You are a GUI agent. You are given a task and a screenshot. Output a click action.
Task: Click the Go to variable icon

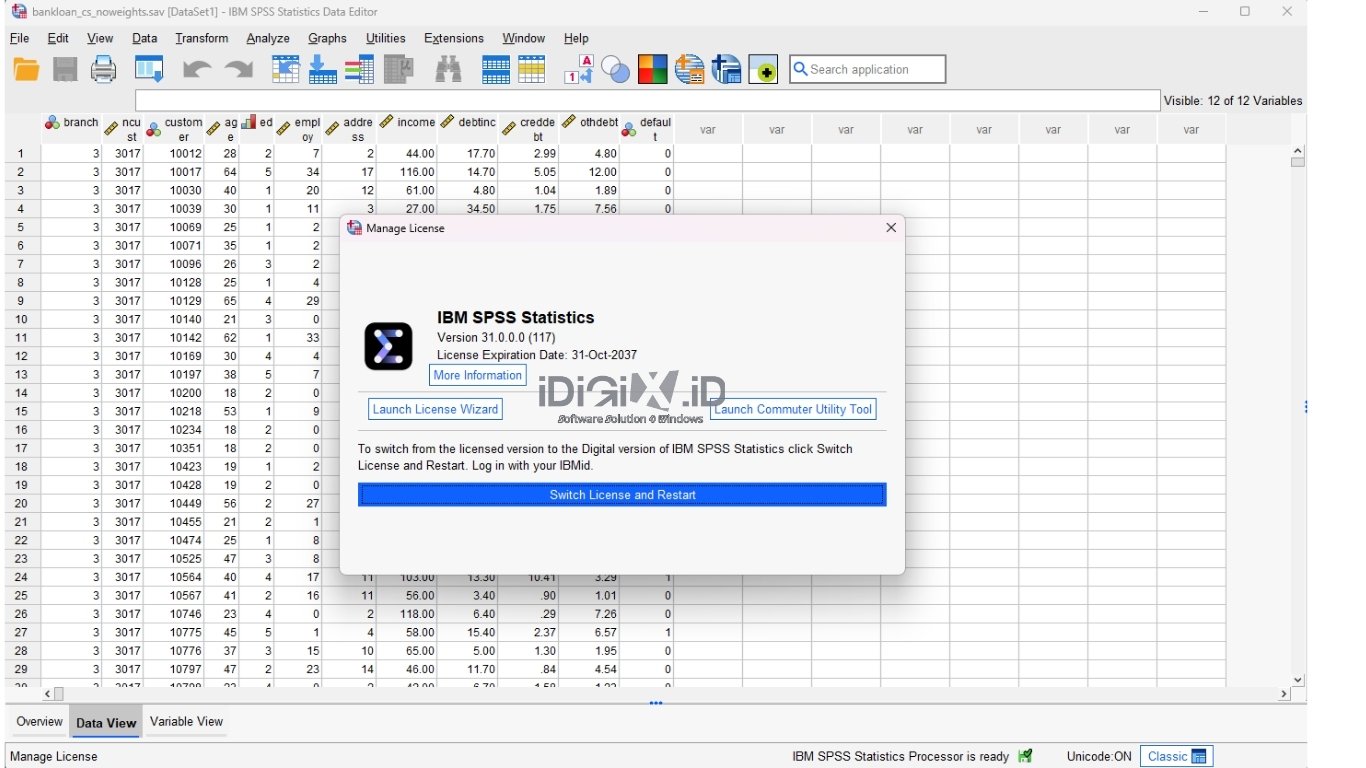pos(323,69)
